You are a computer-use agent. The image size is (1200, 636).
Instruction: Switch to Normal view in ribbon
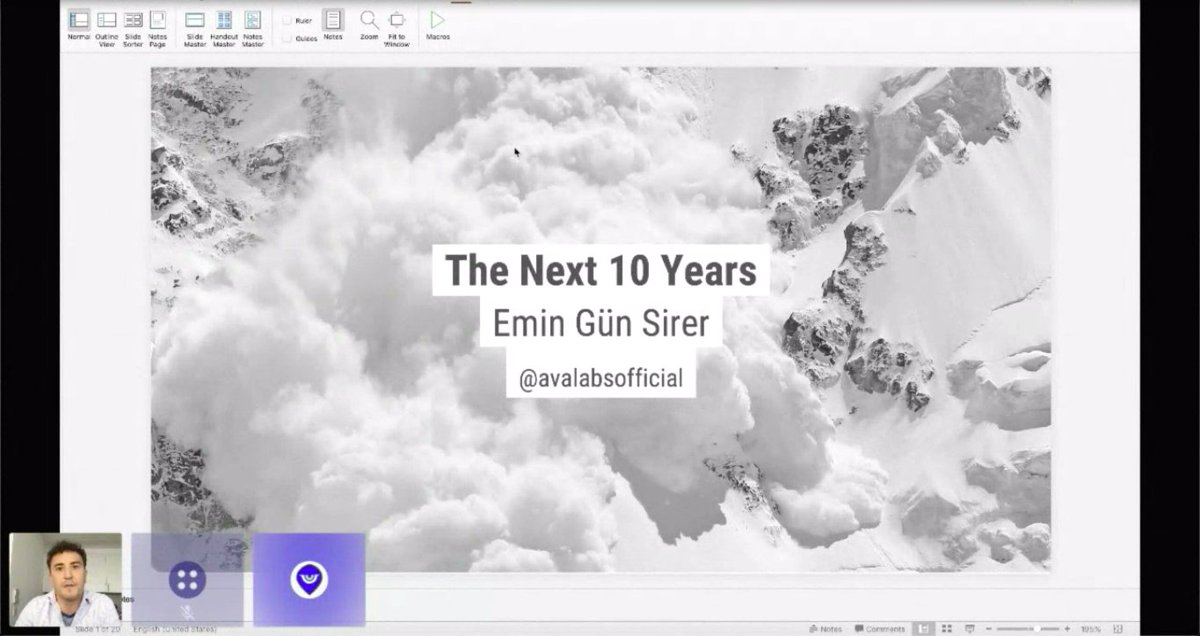coord(78,26)
